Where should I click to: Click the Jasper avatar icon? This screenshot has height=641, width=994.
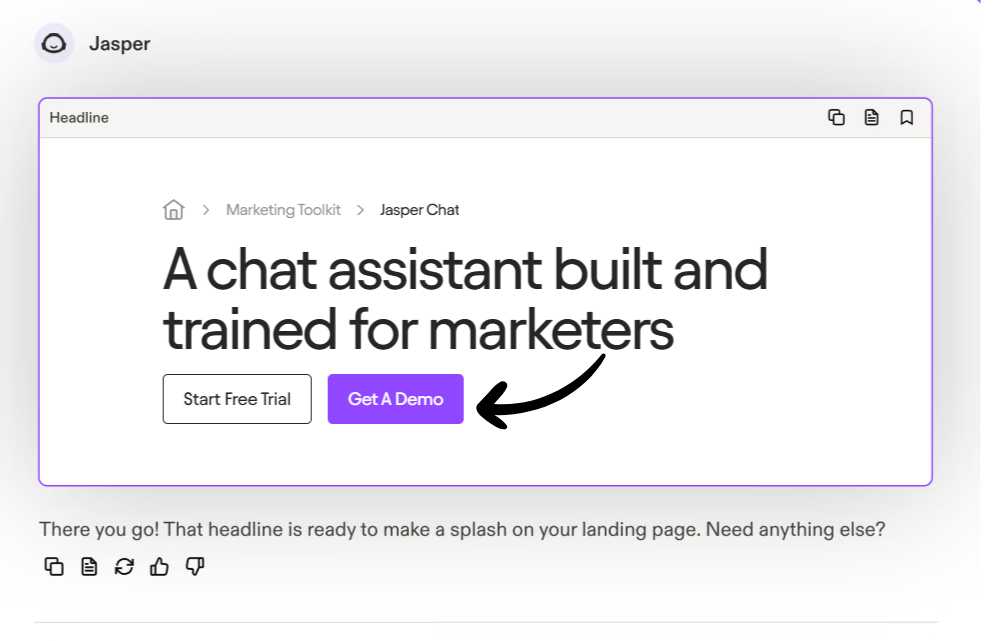54,44
